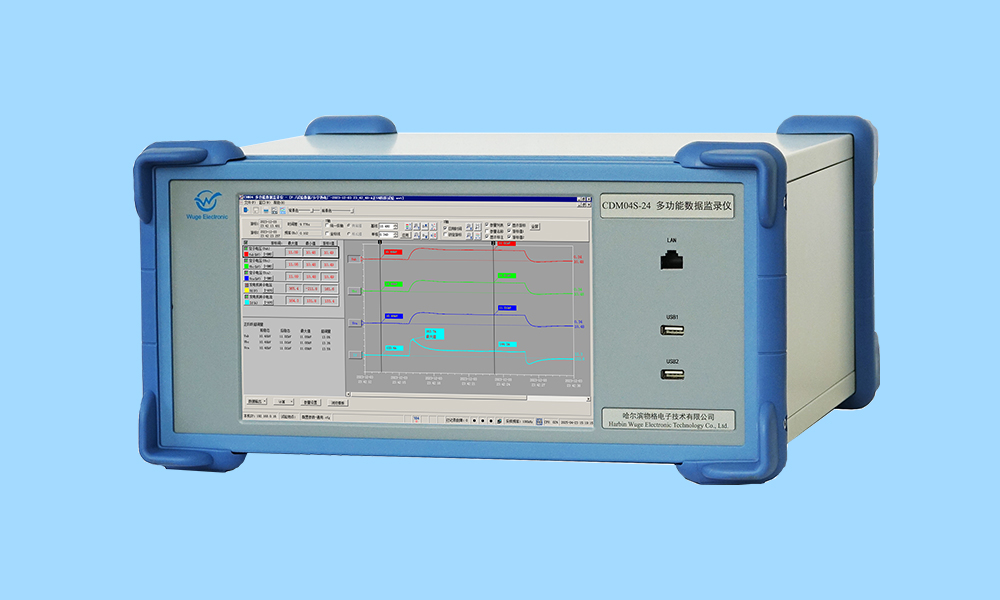Open the first dropdown button at bottom left

258,401
